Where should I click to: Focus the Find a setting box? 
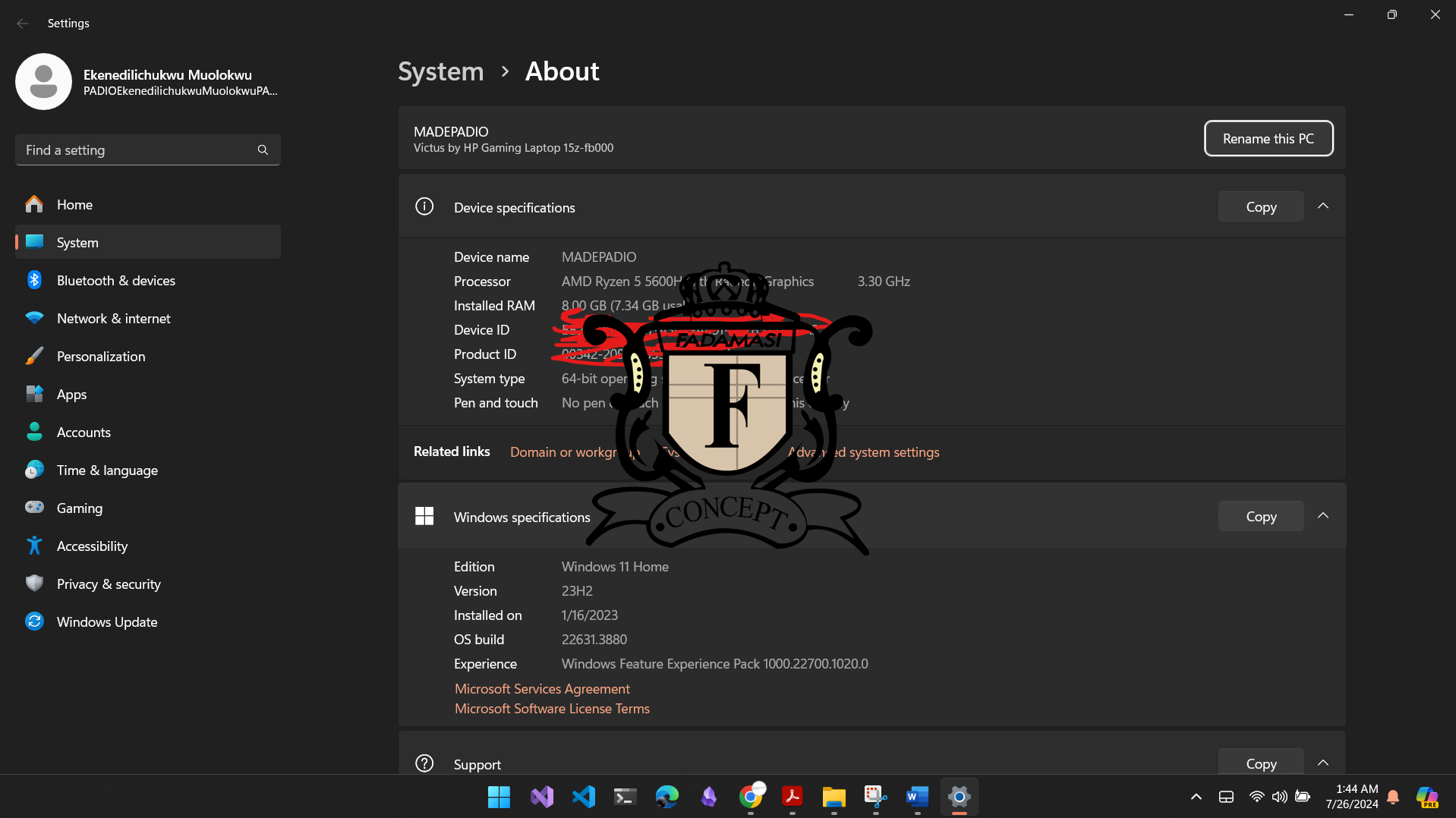click(x=148, y=150)
